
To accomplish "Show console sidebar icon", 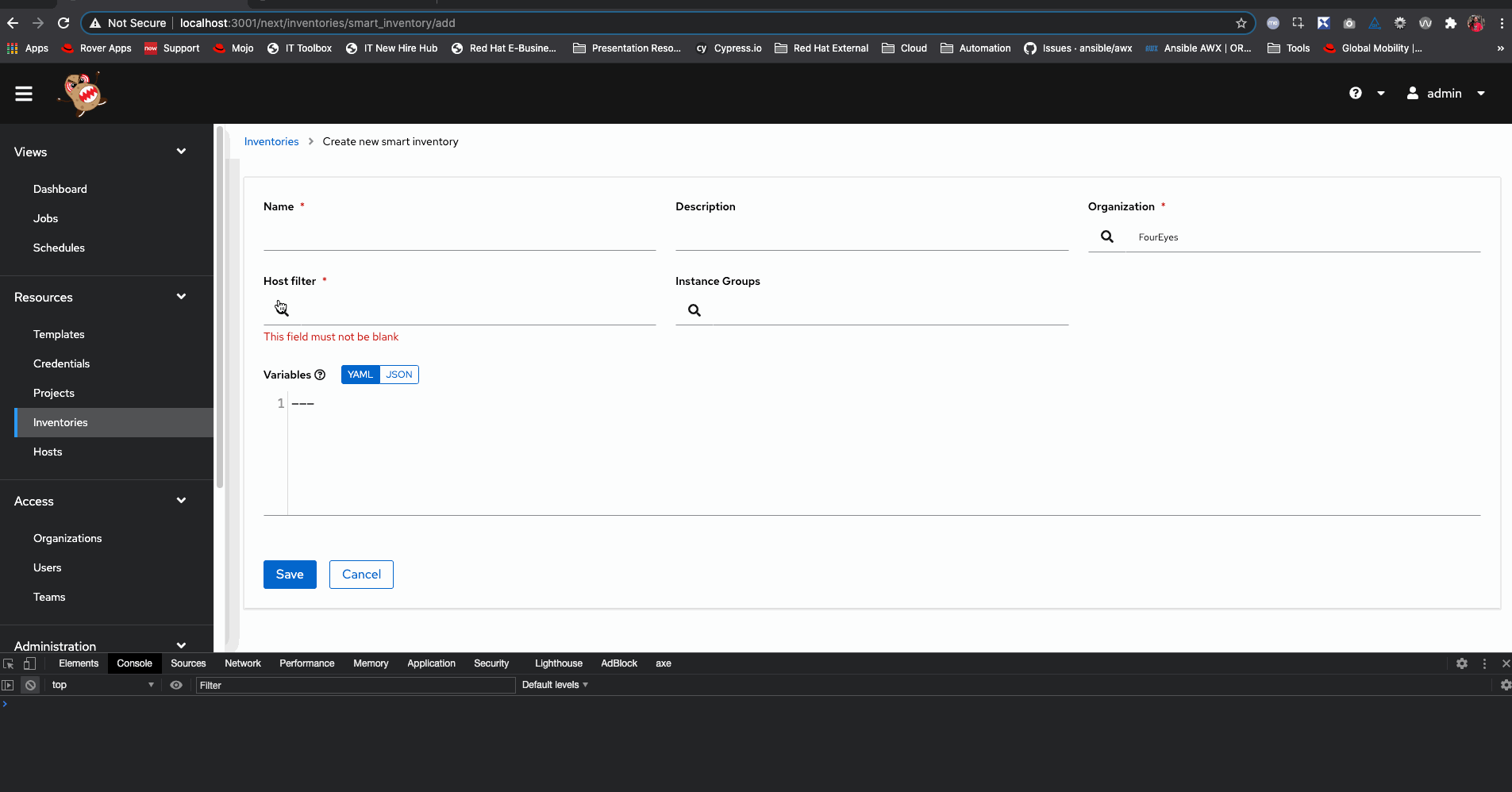I will point(8,685).
